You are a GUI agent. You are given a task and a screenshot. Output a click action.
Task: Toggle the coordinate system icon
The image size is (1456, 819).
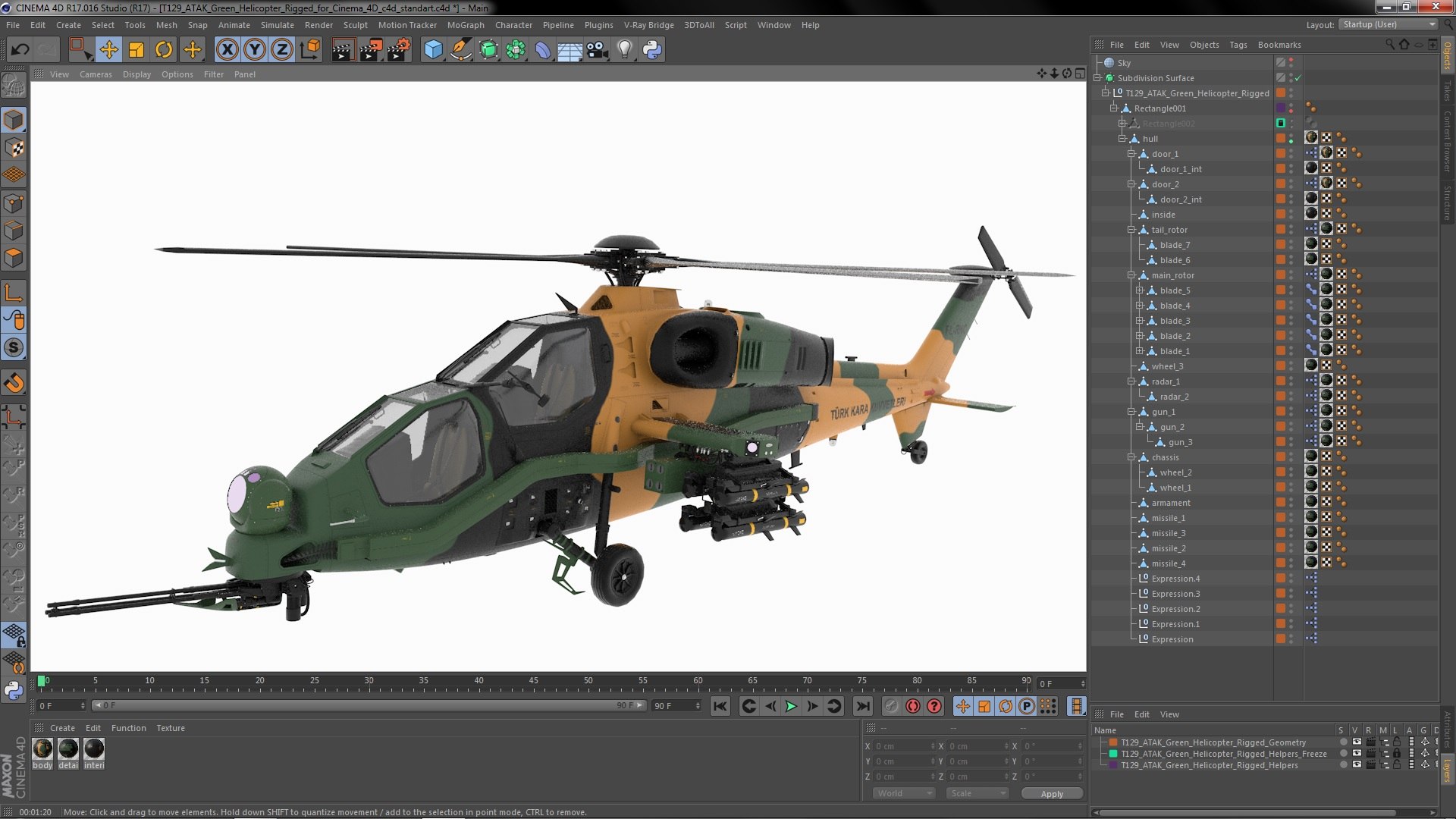tap(310, 50)
